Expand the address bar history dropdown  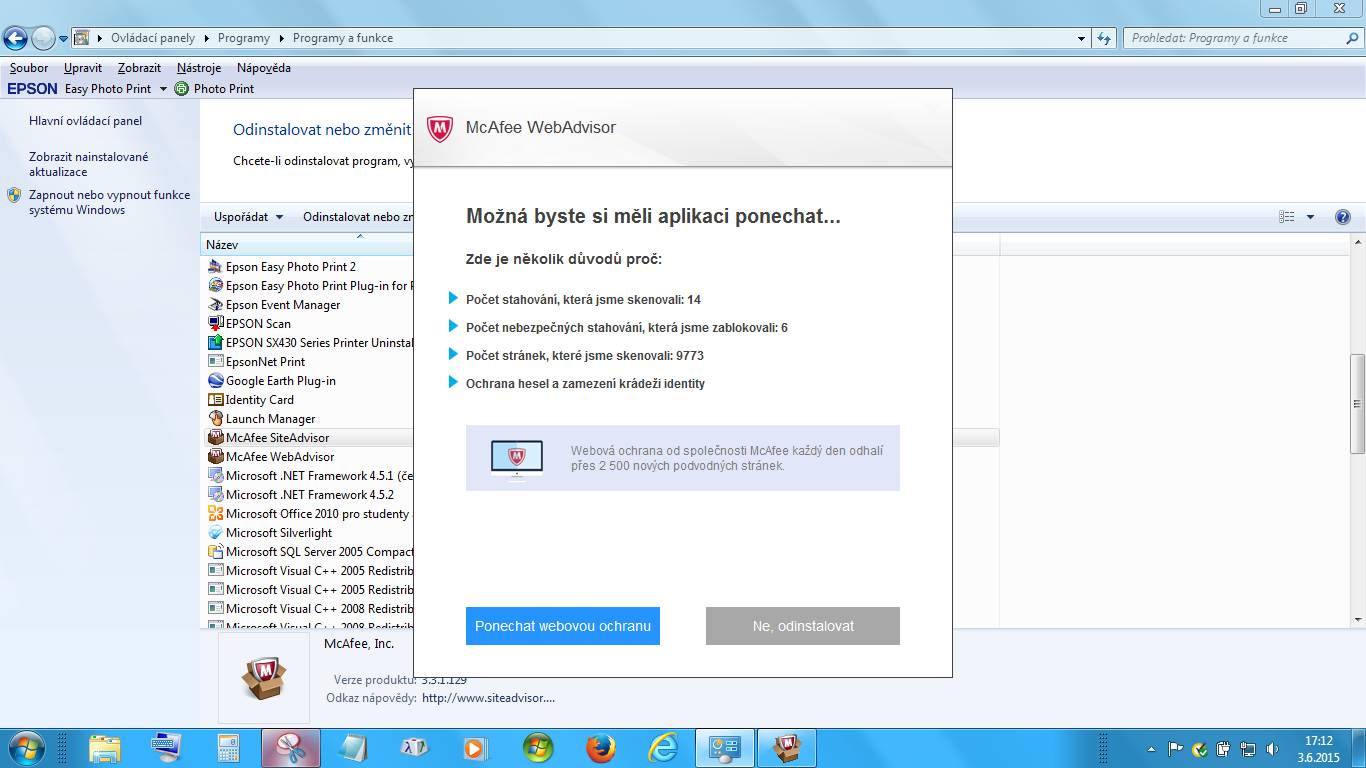(x=1082, y=39)
